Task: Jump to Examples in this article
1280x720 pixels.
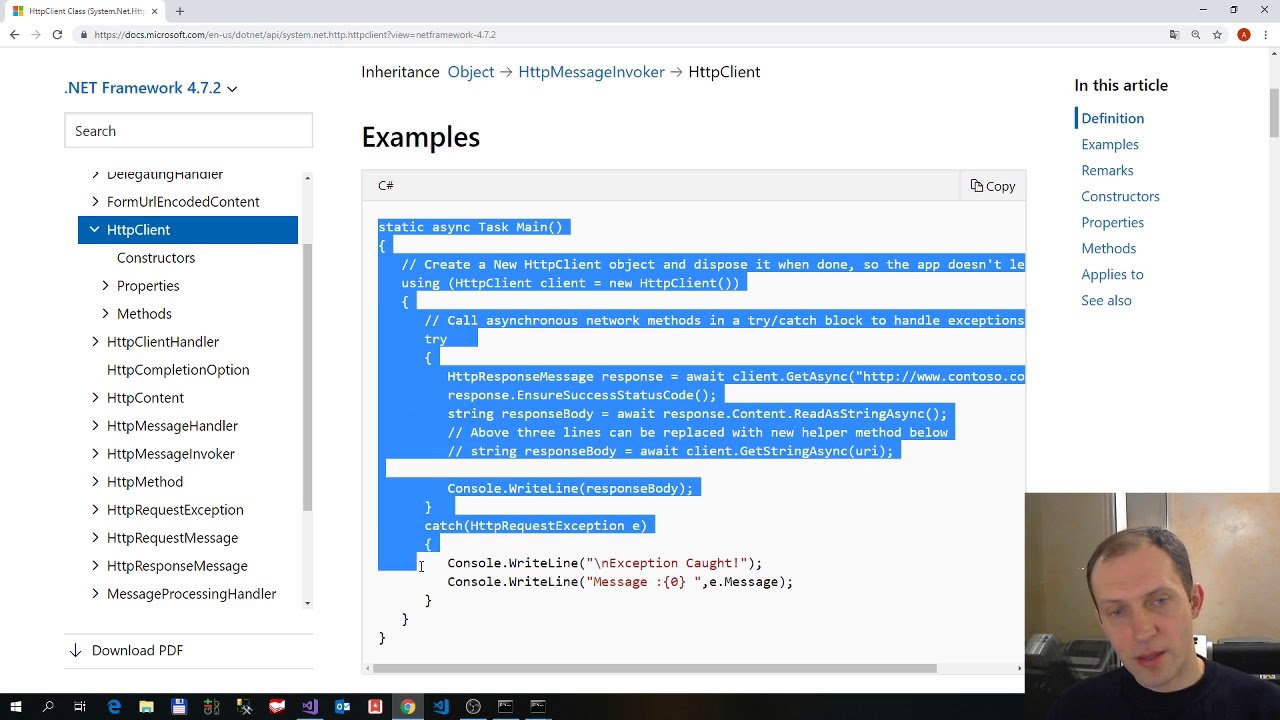Action: (1110, 144)
